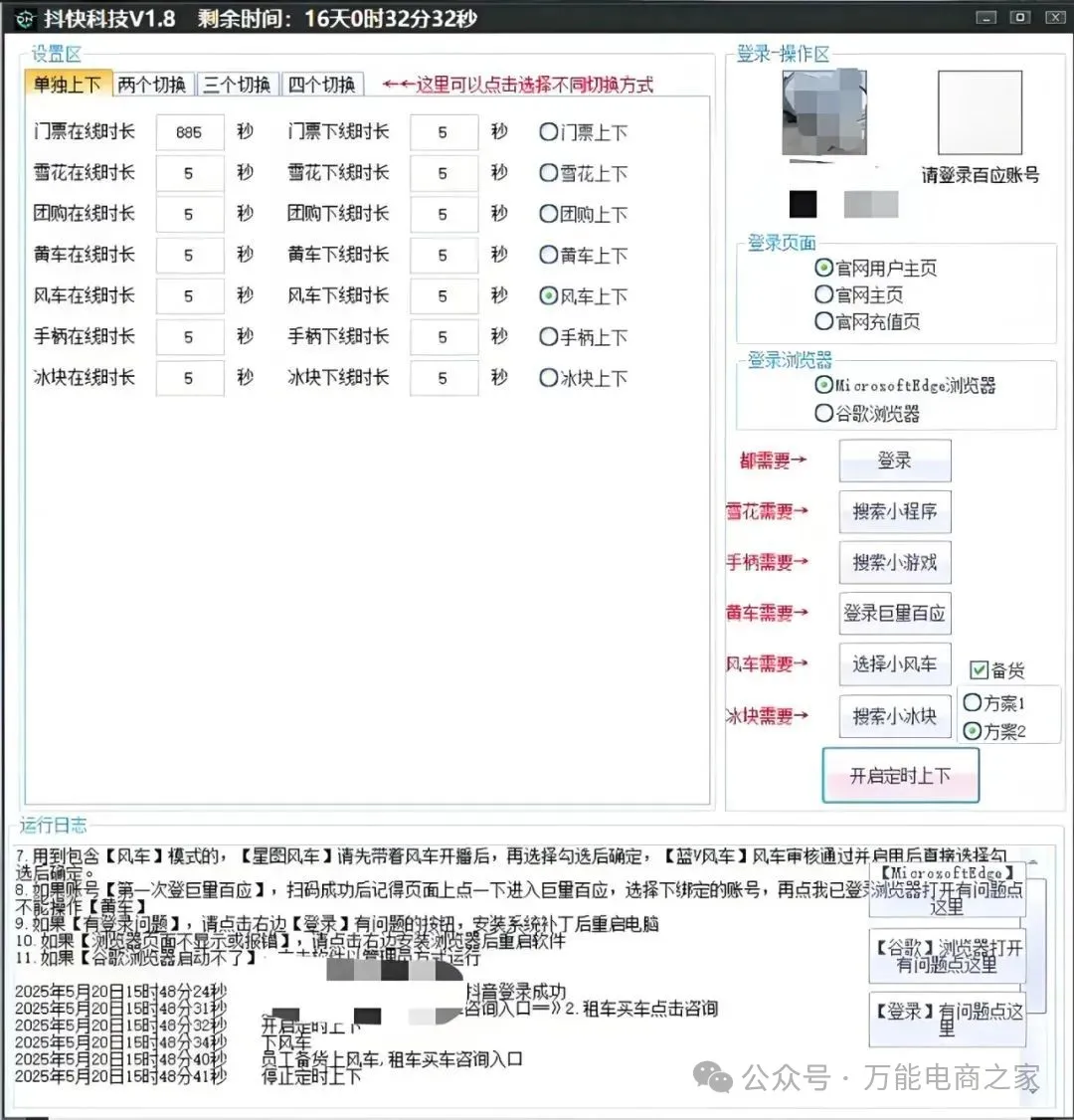Viewport: 1074px width, 1120px height.
Task: Click the blurred profile avatar image
Action: pos(824,114)
